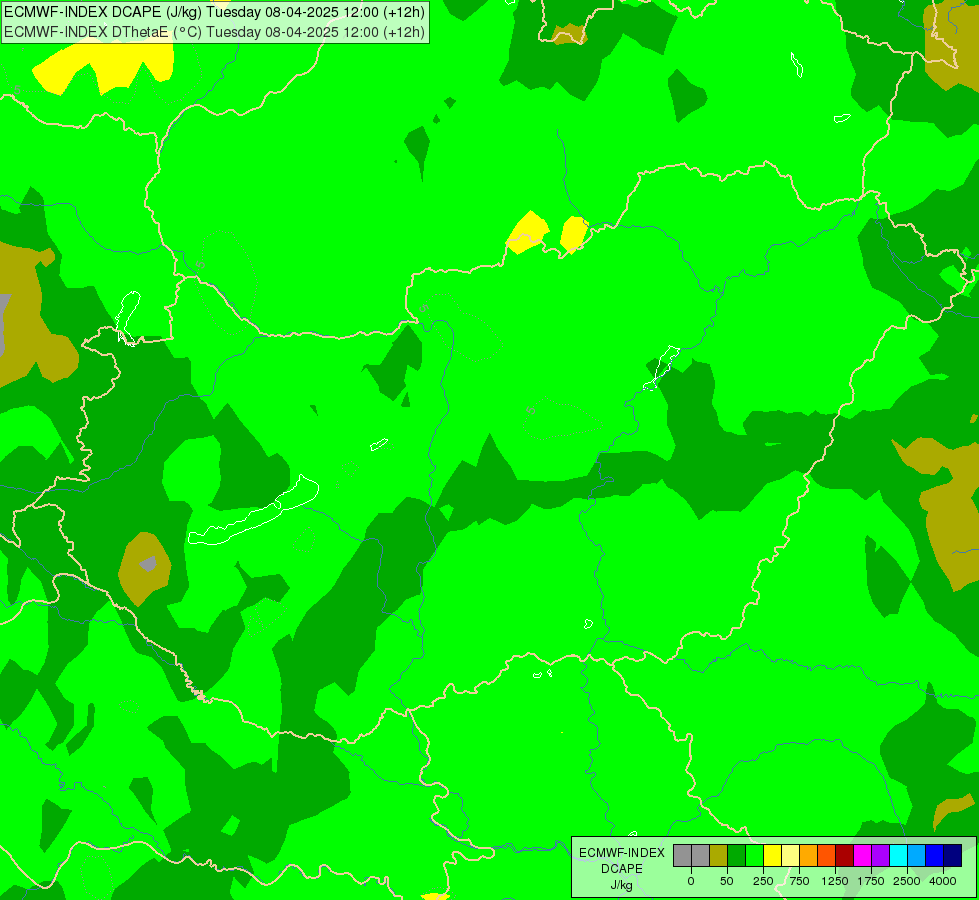Click the '50' legend tick value

coord(727,881)
